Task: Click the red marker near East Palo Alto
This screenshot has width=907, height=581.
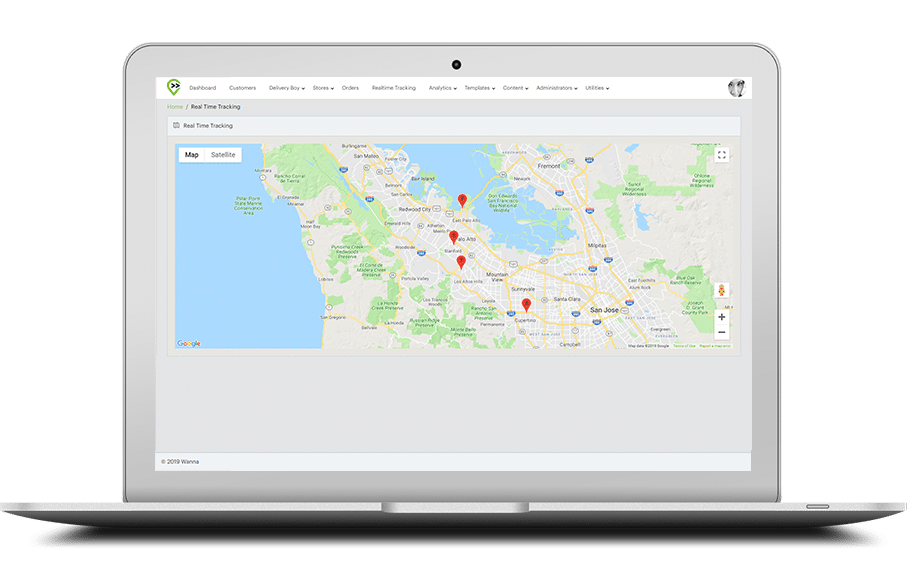Action: (462, 200)
